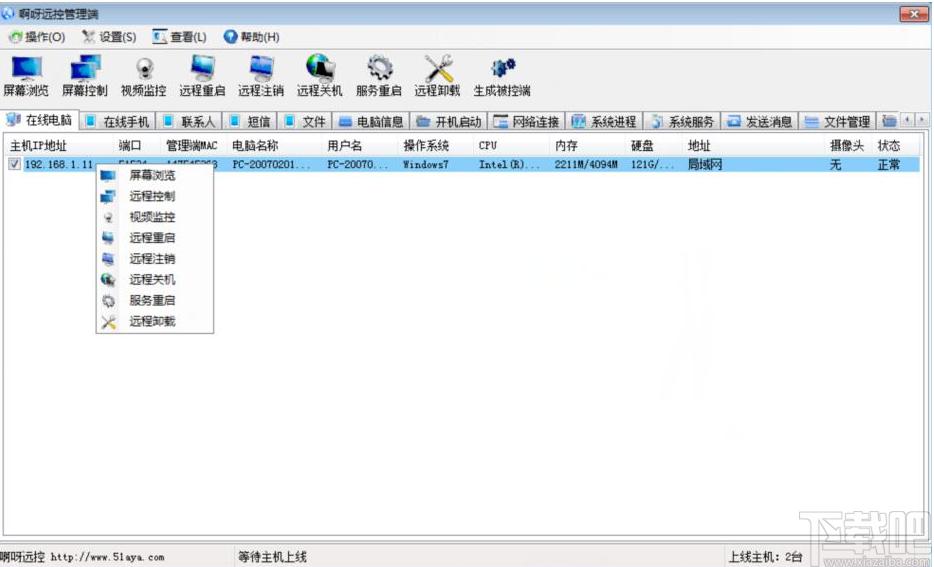Sort by the 操作系统 column header

(x=425, y=146)
